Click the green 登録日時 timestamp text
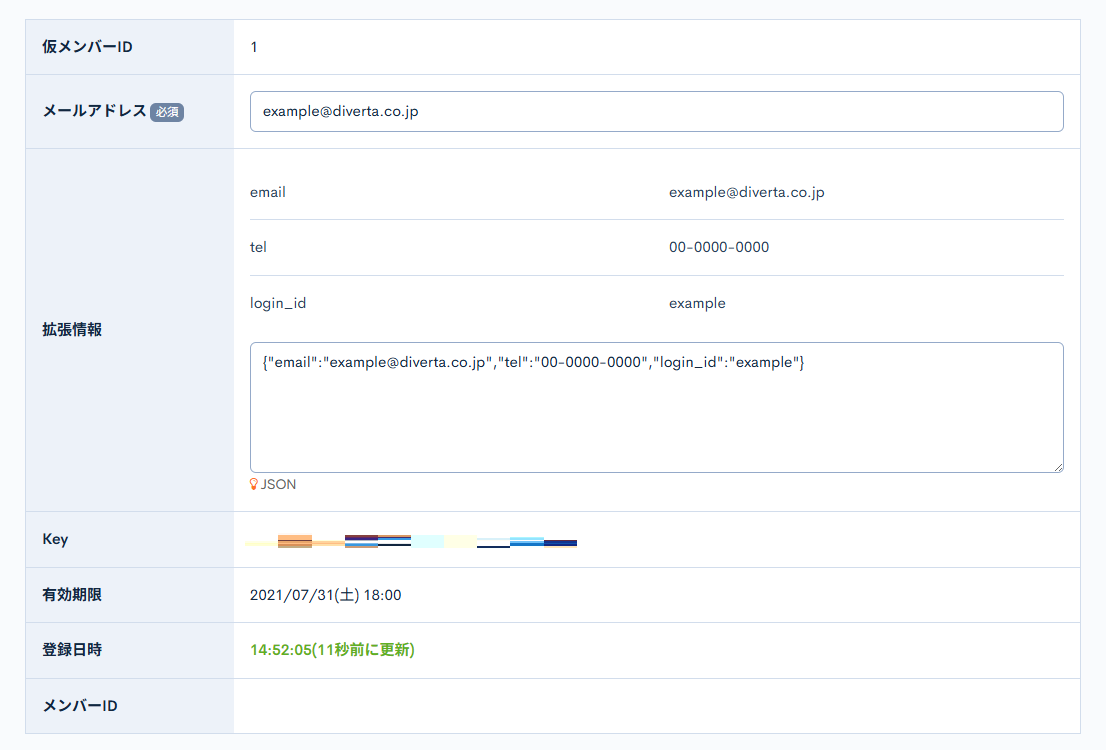 coord(332,650)
